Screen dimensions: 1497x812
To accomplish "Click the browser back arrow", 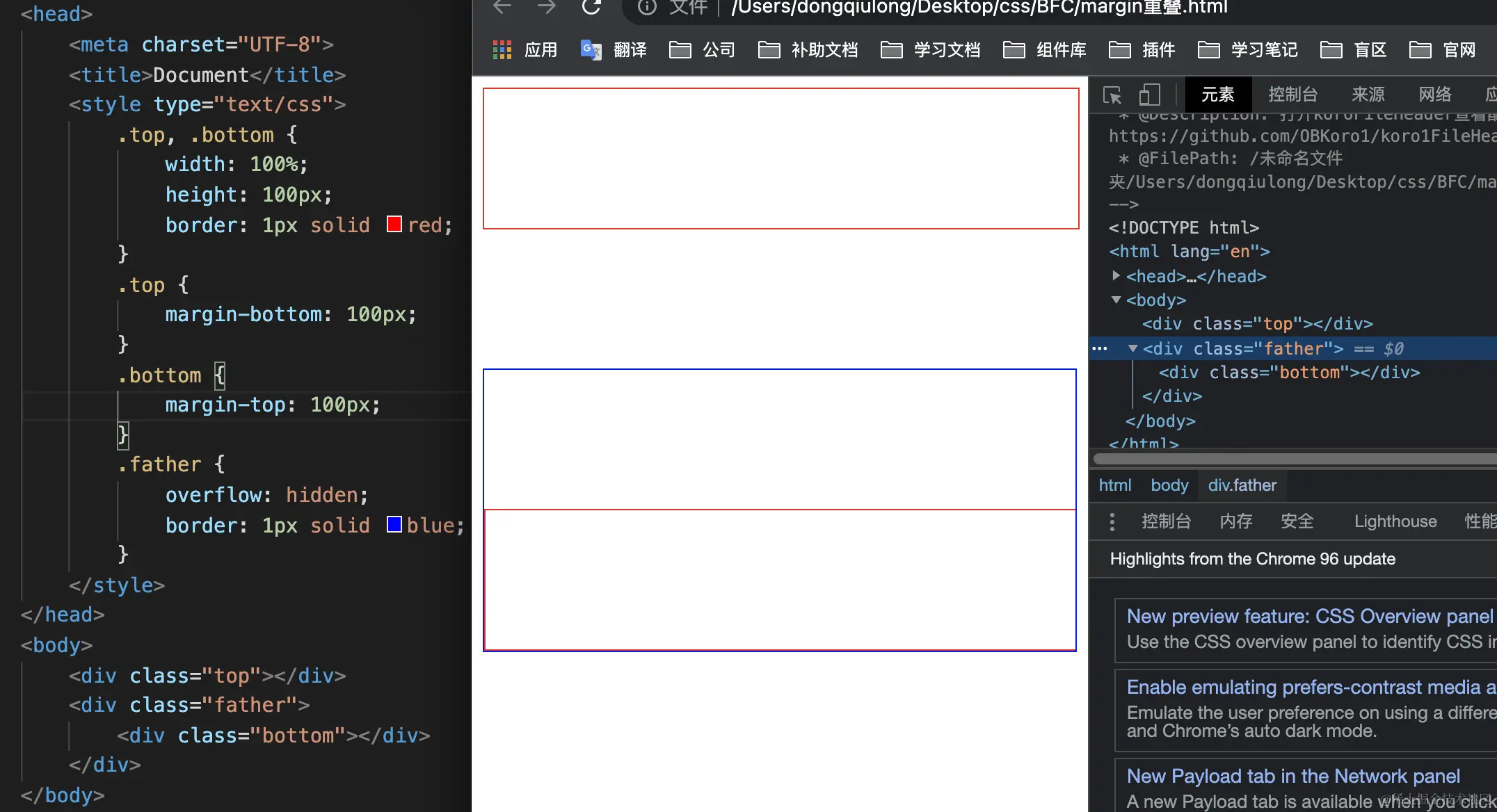I will pos(502,7).
